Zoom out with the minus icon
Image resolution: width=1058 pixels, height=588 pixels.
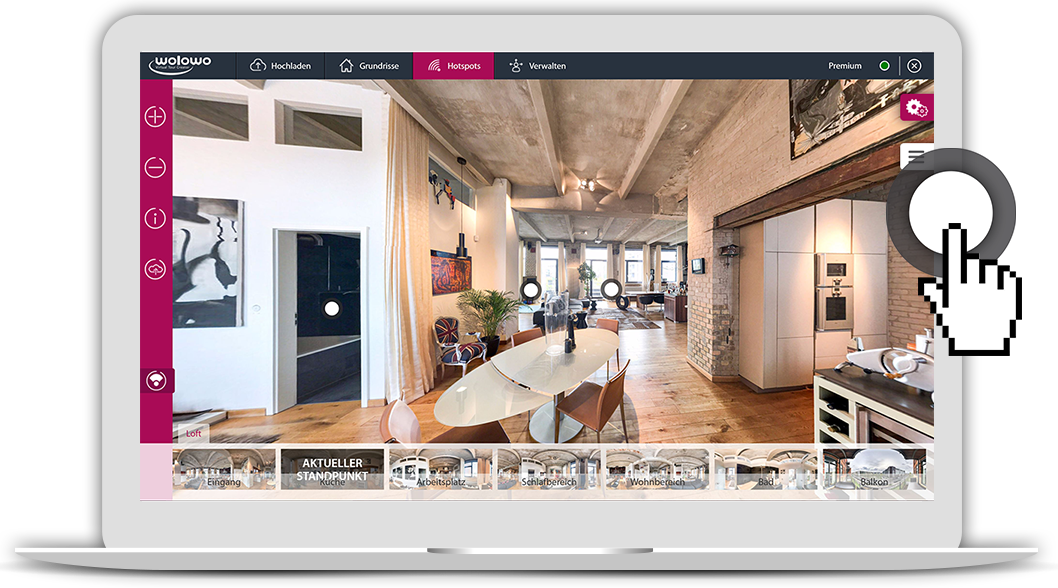point(155,167)
